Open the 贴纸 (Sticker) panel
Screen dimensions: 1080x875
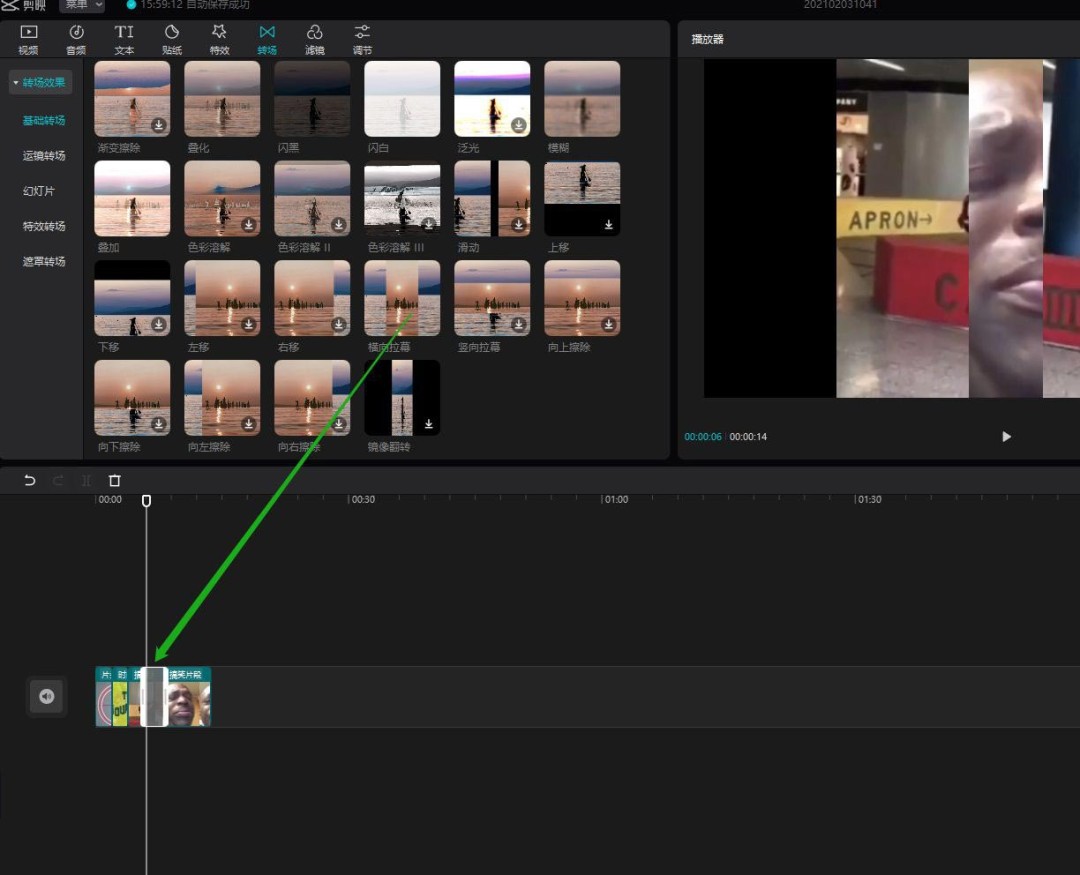[172, 39]
